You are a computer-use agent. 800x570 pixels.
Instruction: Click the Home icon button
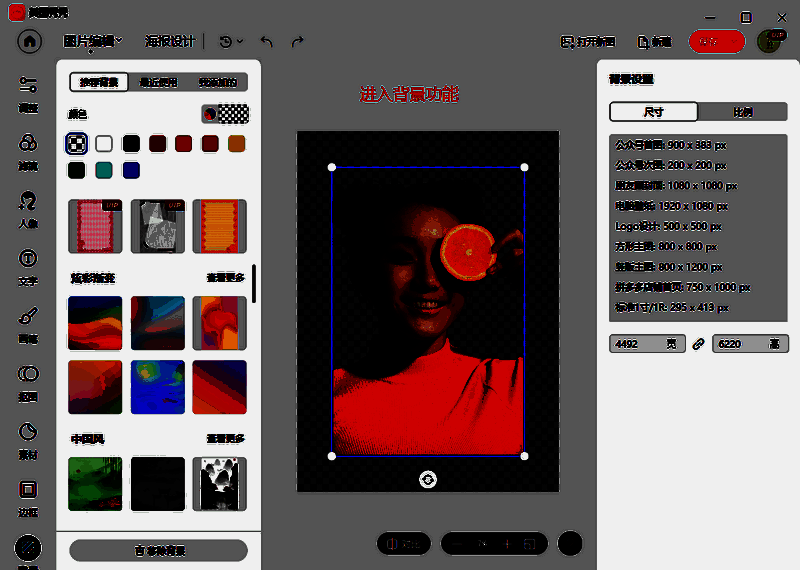(x=30, y=42)
